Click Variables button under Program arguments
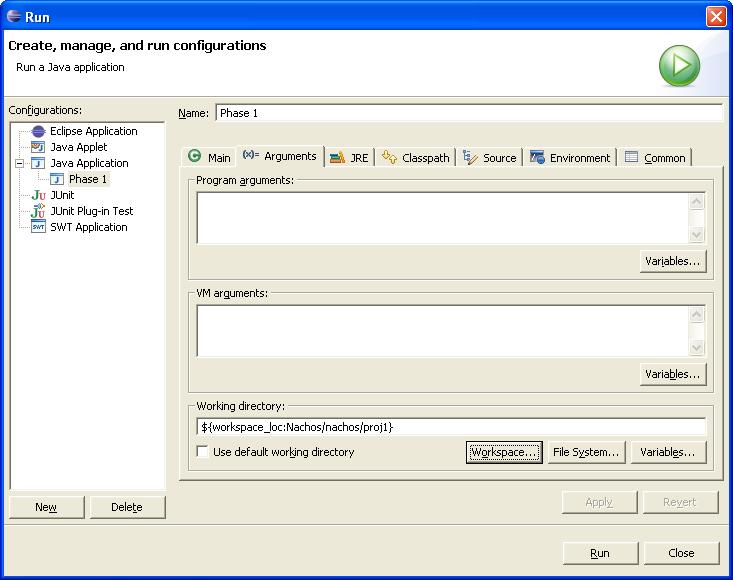 tap(673, 261)
